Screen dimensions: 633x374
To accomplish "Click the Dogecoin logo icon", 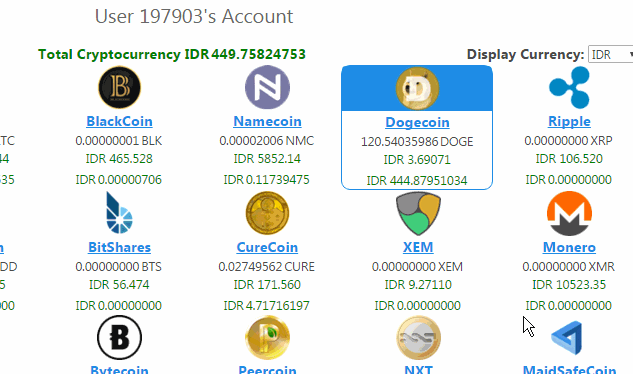I will [417, 88].
